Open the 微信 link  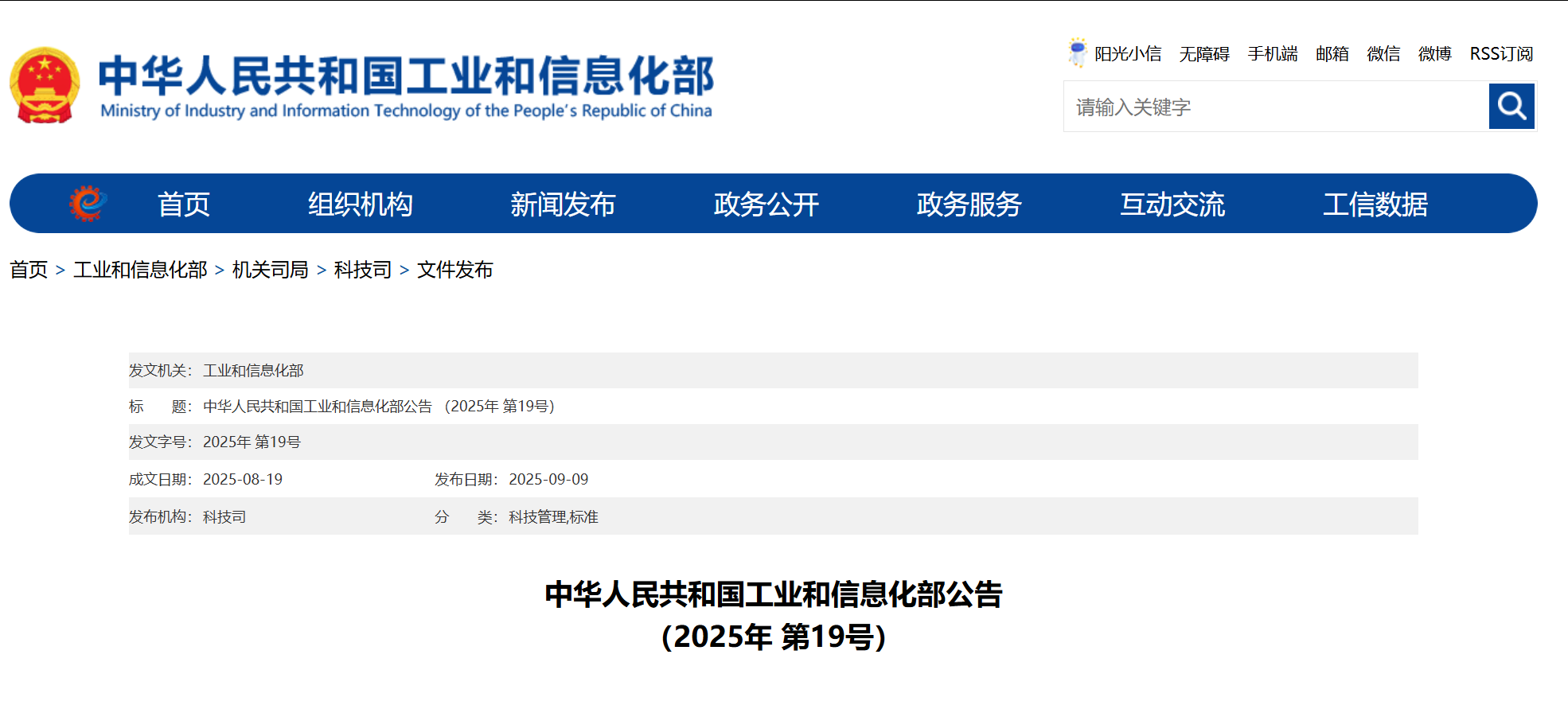1383,54
